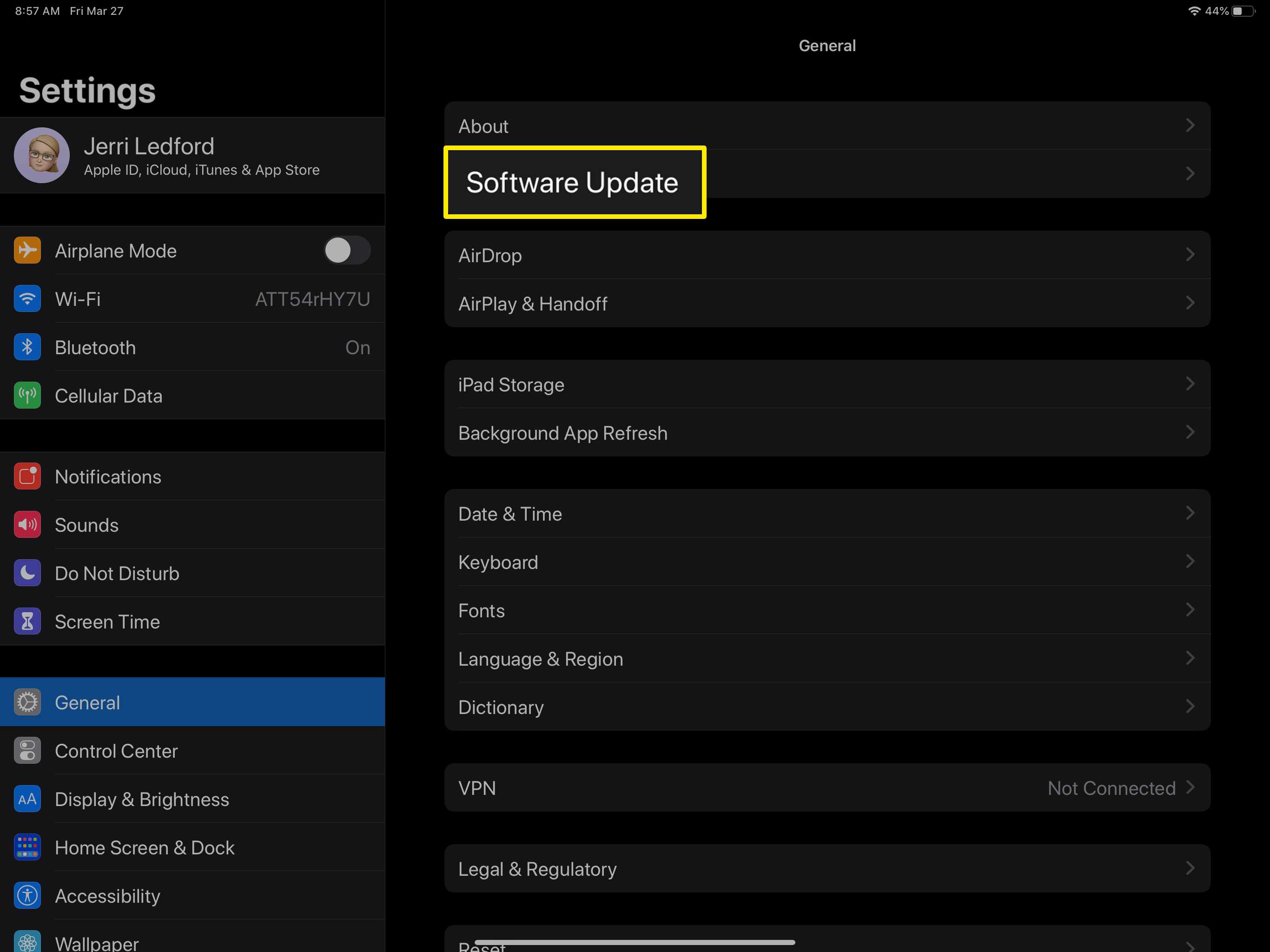
Task: Expand AirDrop via its chevron
Action: 1190,254
